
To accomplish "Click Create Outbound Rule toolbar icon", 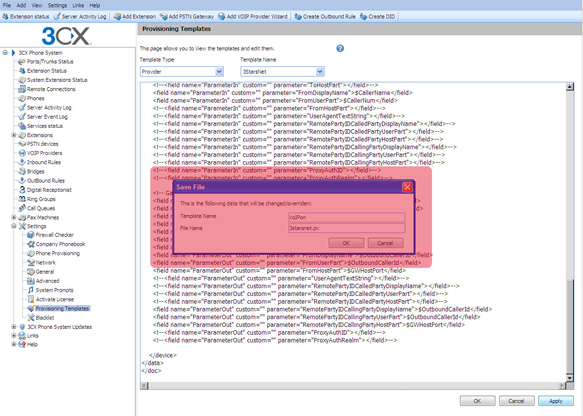I will pyautogui.click(x=298, y=16).
